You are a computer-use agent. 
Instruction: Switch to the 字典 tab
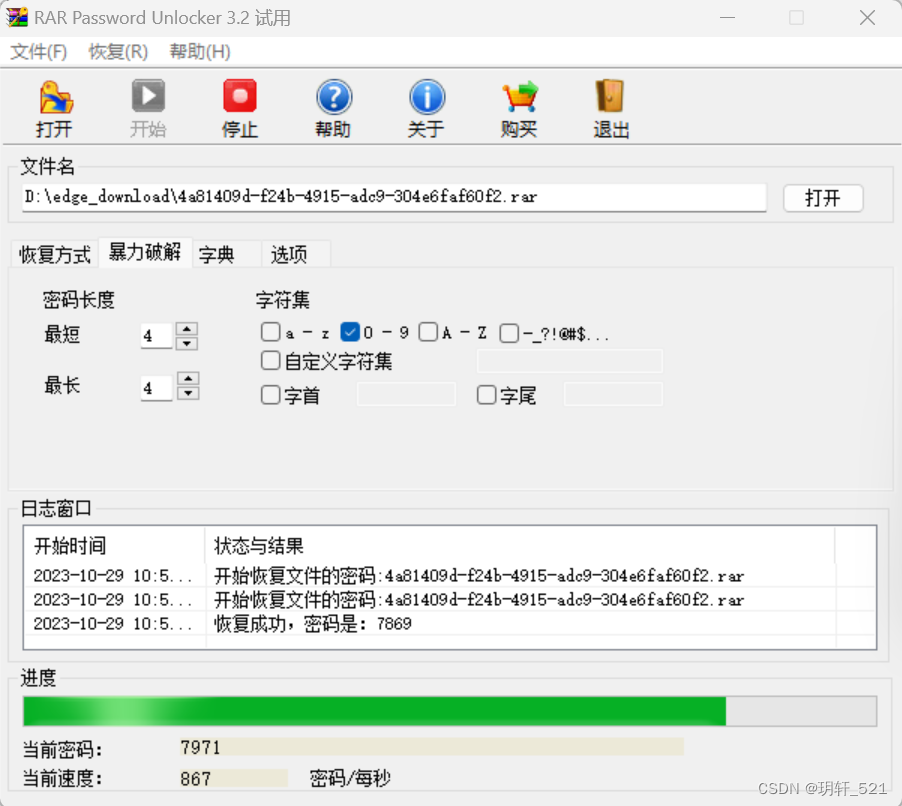pos(226,254)
